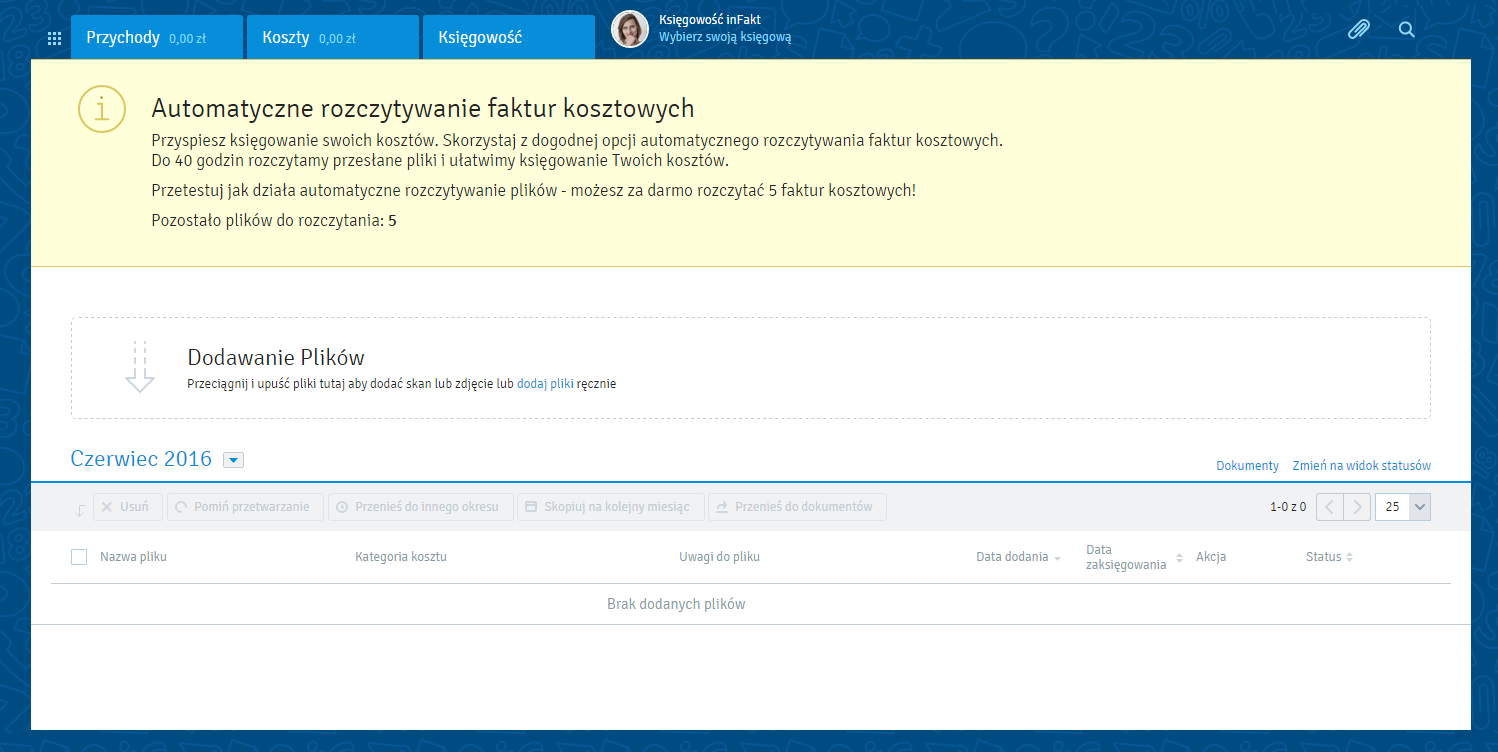The image size is (1498, 752).
Task: Expand the Czerwiec 2016 month dropdown
Action: click(x=233, y=460)
